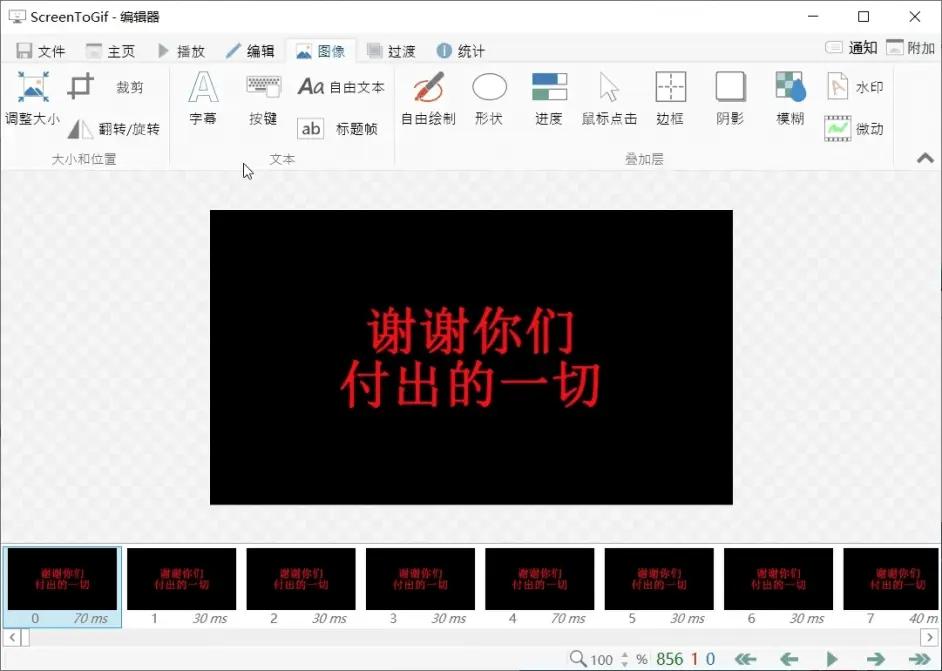The image size is (942, 671).
Task: Click the zoom percentage field showing 100
Action: 602,660
